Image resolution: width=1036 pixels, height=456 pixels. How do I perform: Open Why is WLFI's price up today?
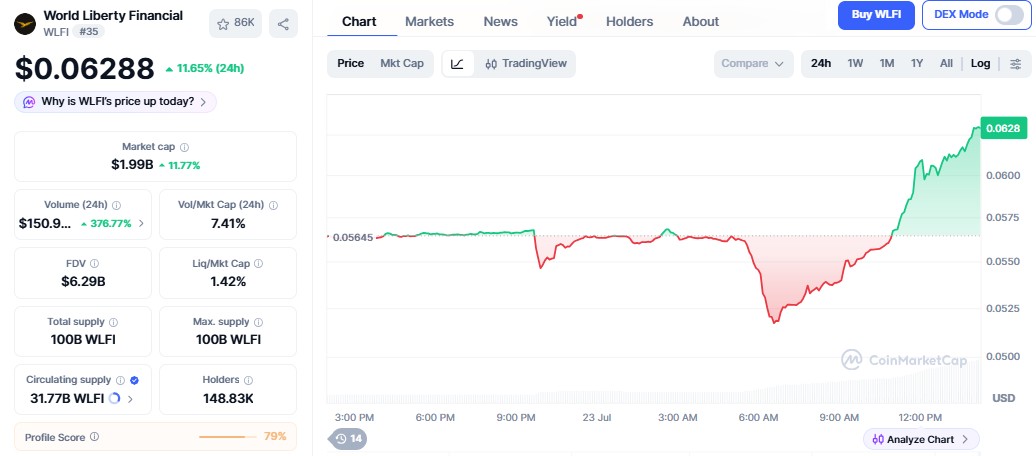(116, 102)
